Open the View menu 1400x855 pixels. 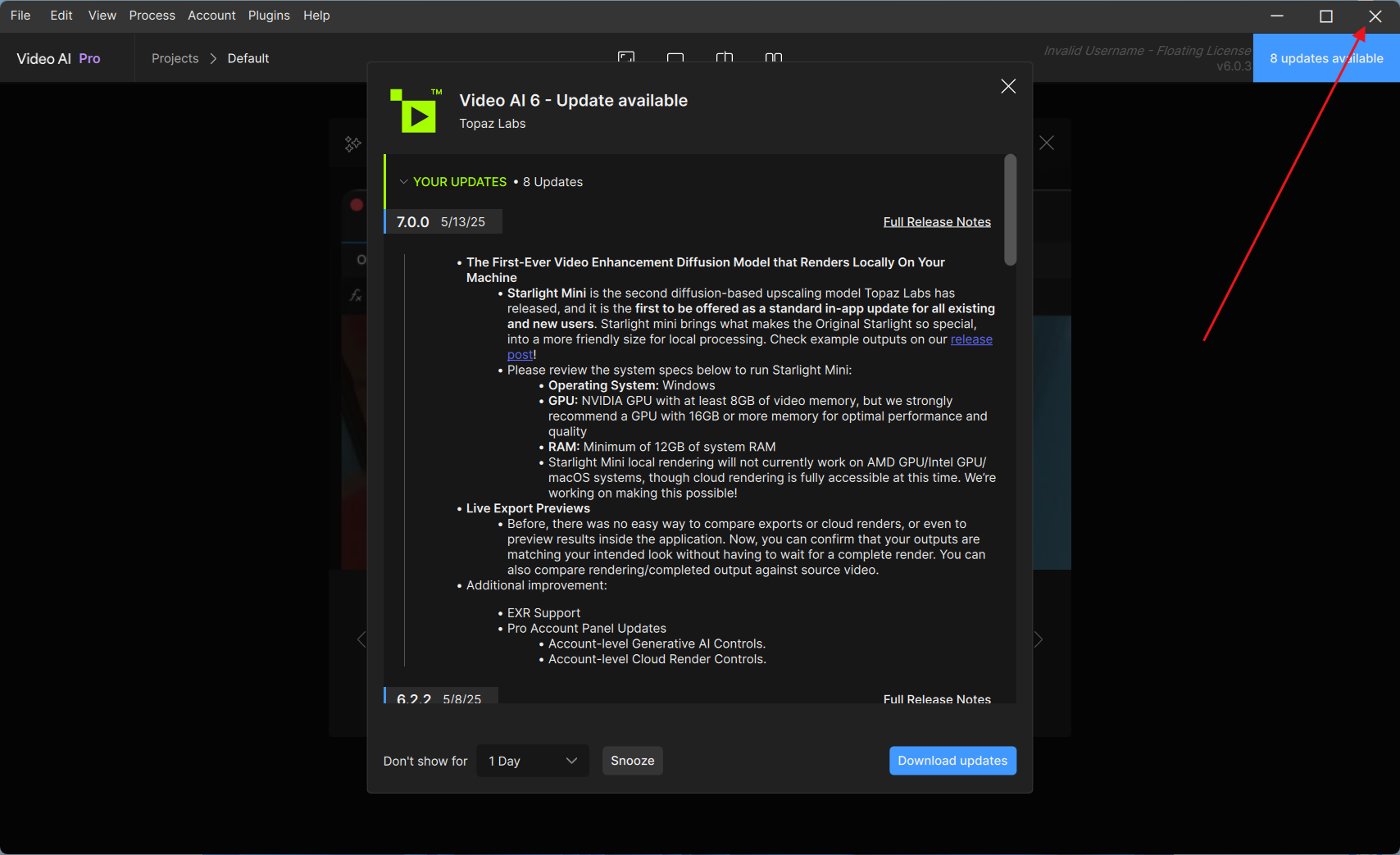tap(102, 16)
